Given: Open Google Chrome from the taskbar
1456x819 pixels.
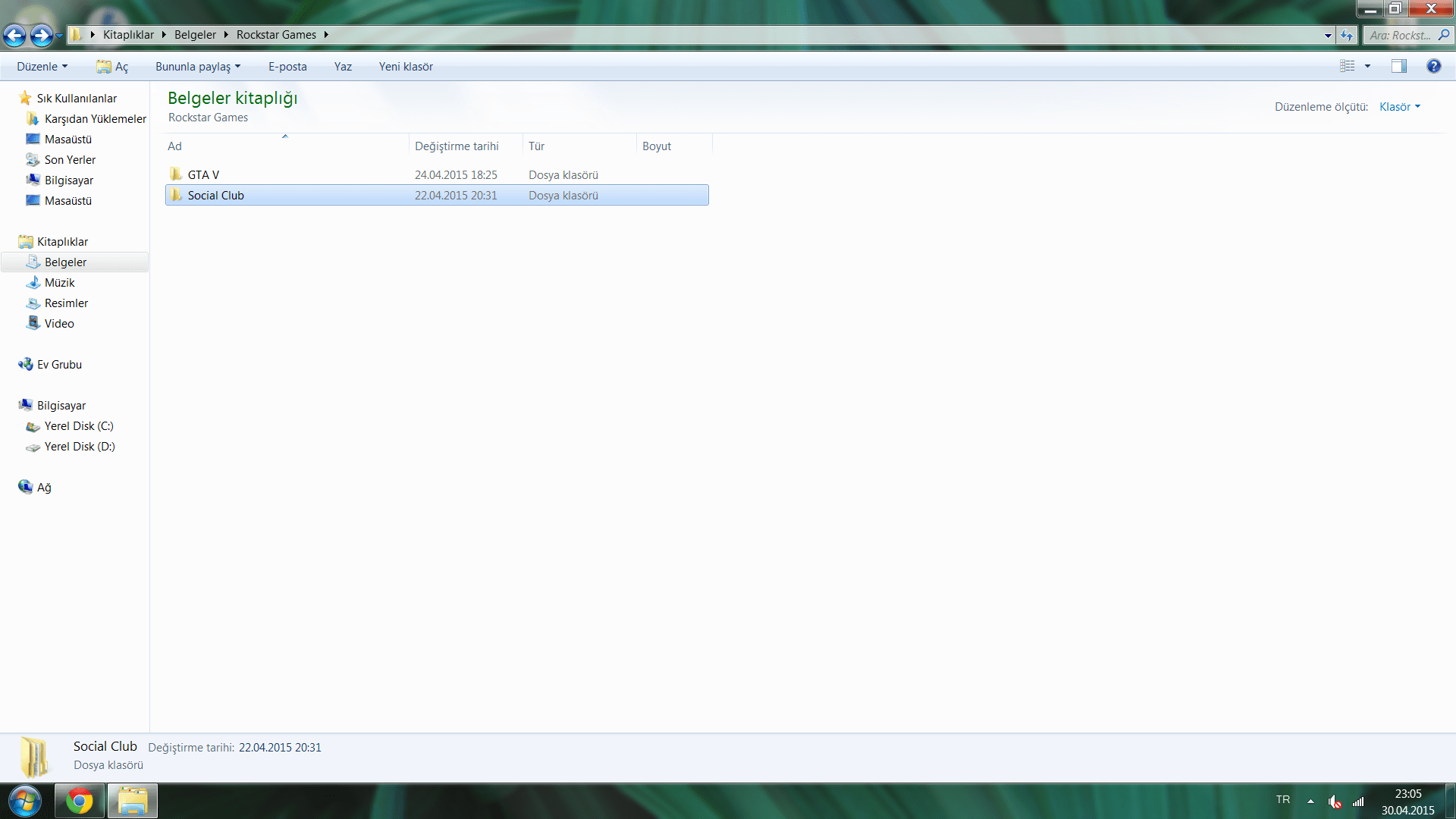Looking at the screenshot, I should click(x=79, y=801).
